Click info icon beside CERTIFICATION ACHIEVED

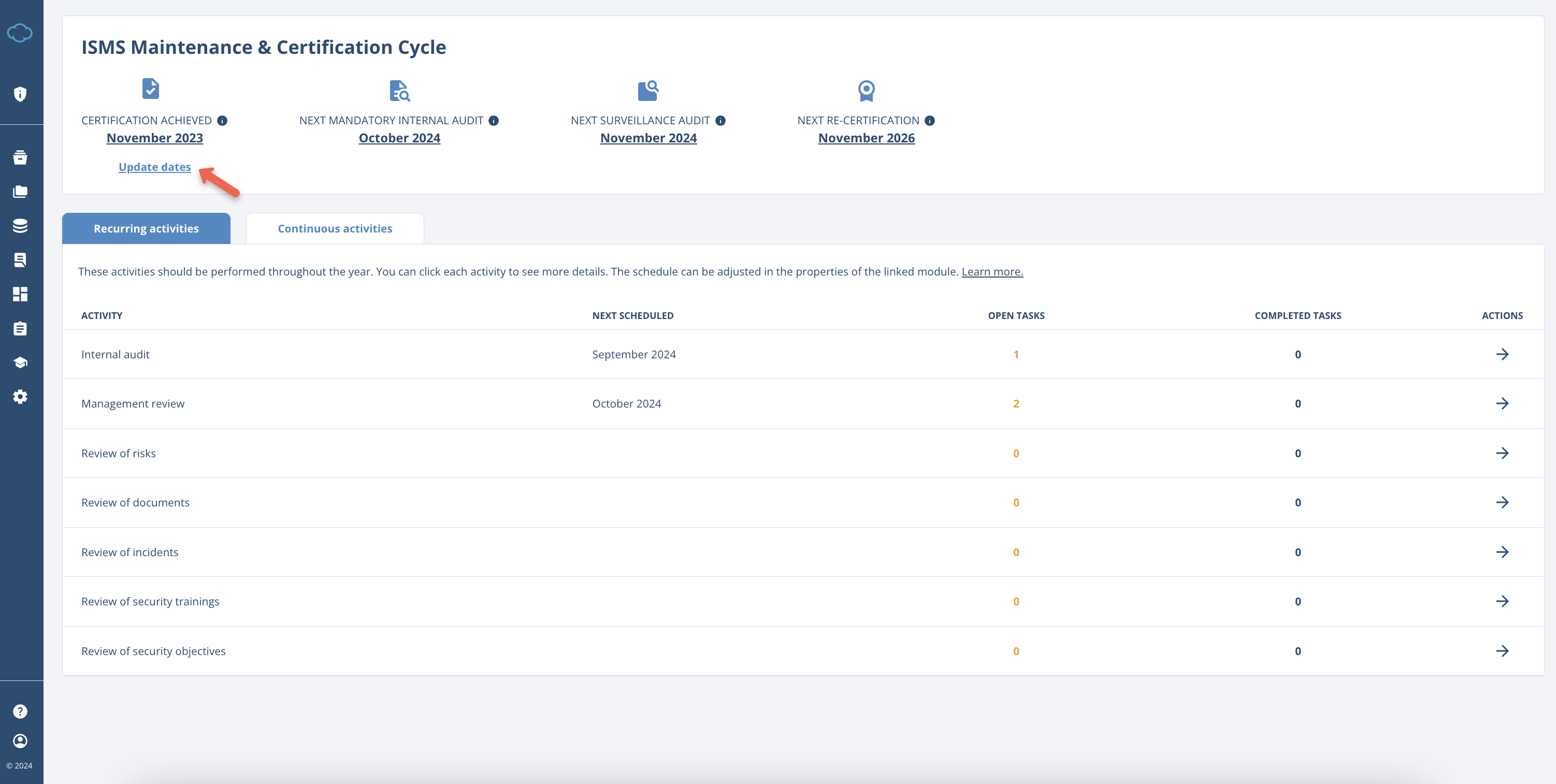[x=223, y=120]
